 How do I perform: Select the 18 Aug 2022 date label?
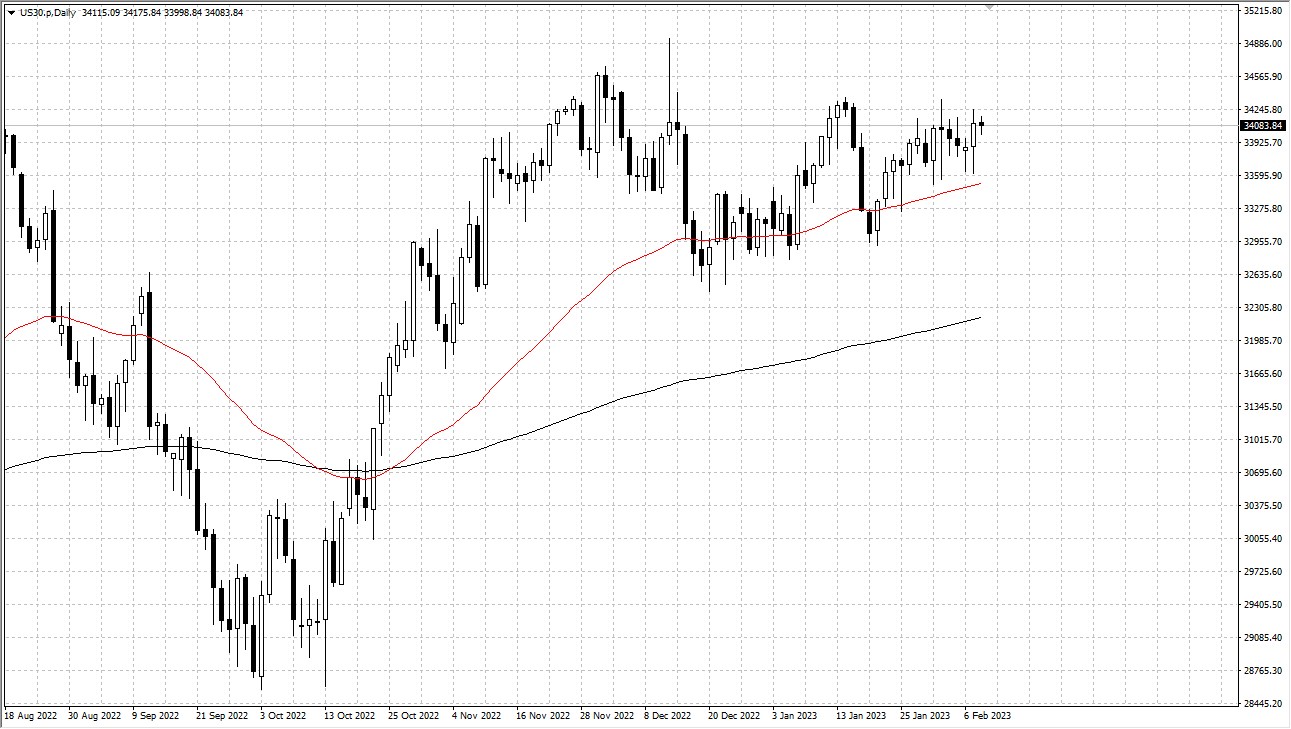point(31,716)
